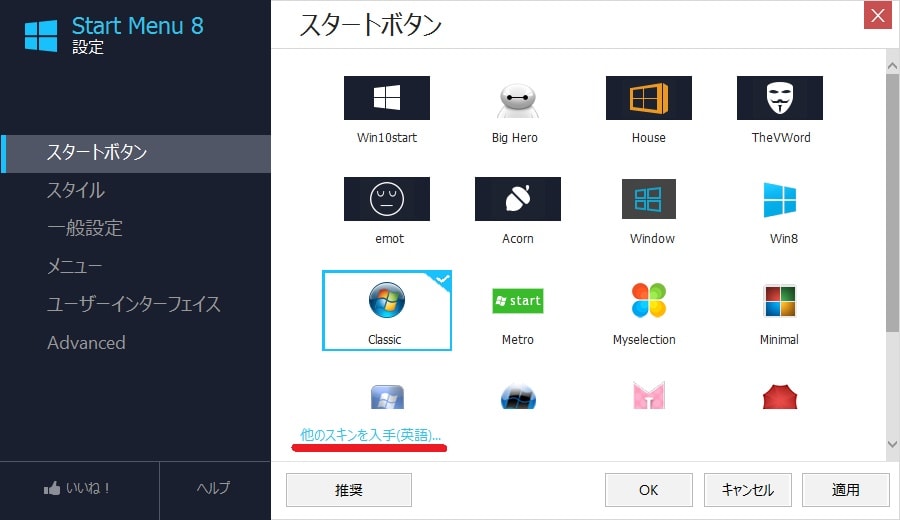Confirm with the OK button
Image resolution: width=900 pixels, height=520 pixels.
tap(649, 490)
